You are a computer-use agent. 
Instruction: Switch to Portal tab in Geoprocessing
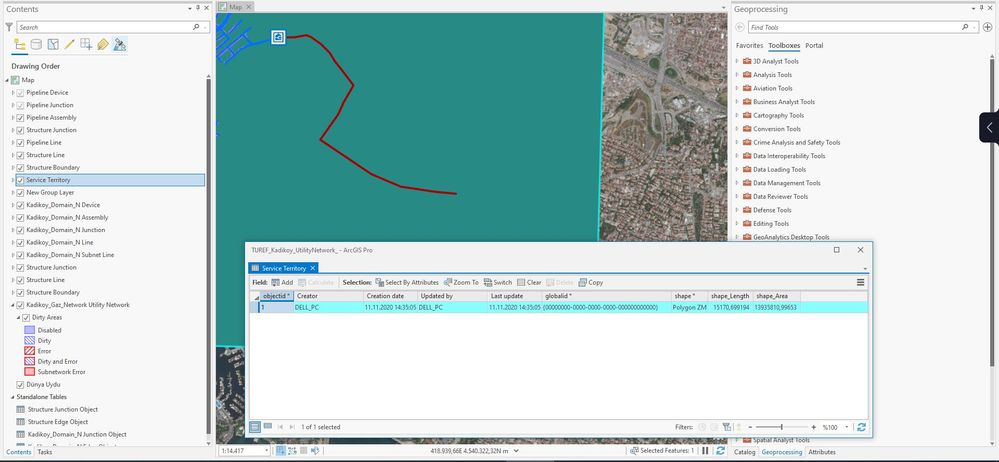click(814, 46)
